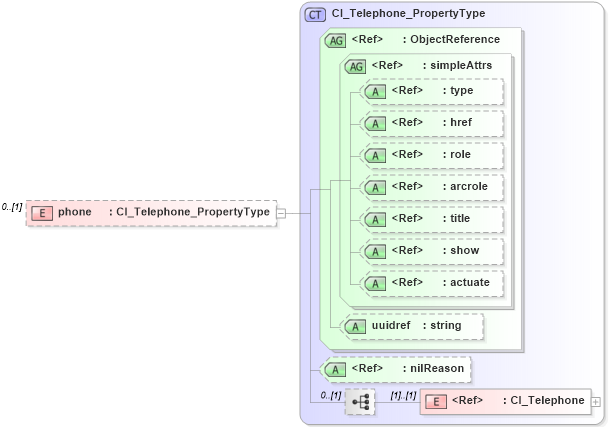Screen dimensions: 609x427
Task: Click the A icon next to actuate
Action: (x=375, y=284)
